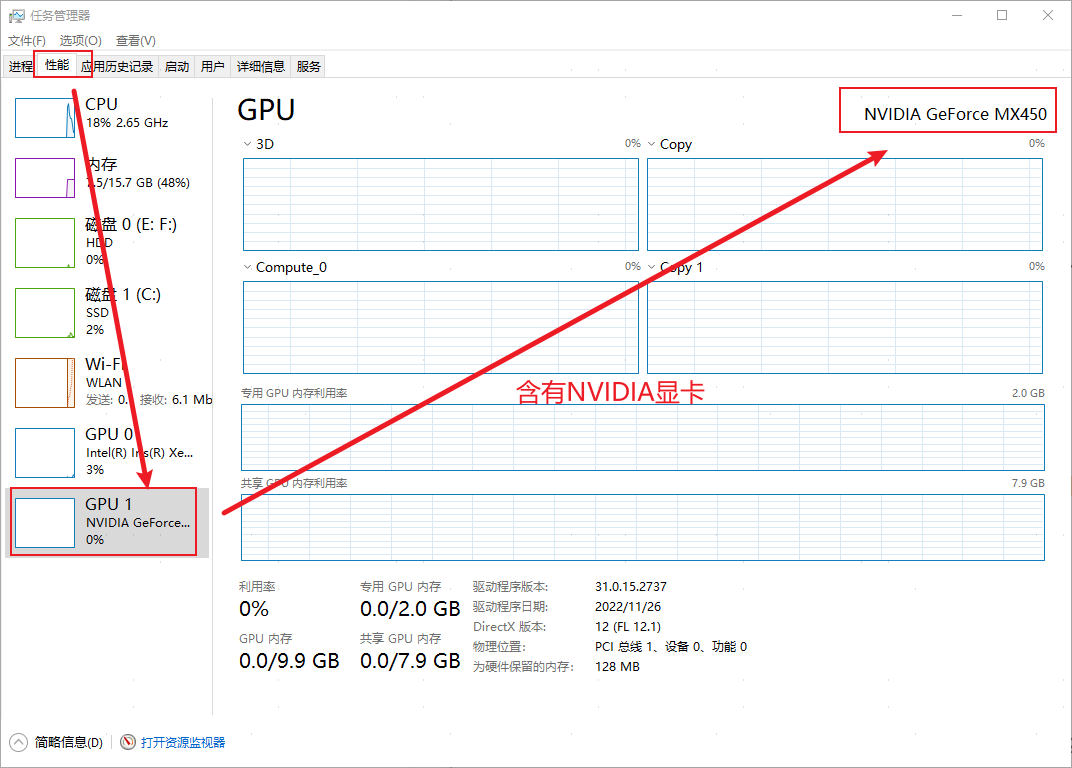Click the 128 MB reserved memory value
The height and width of the screenshot is (768, 1072).
(x=617, y=667)
